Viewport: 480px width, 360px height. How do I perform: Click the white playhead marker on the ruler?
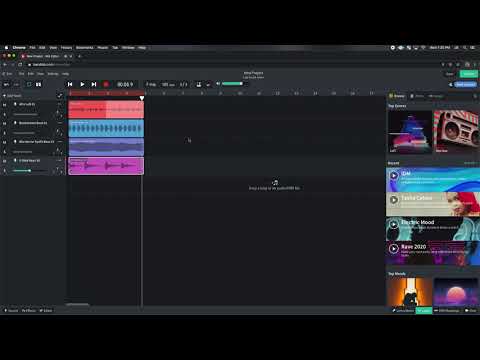click(142, 98)
